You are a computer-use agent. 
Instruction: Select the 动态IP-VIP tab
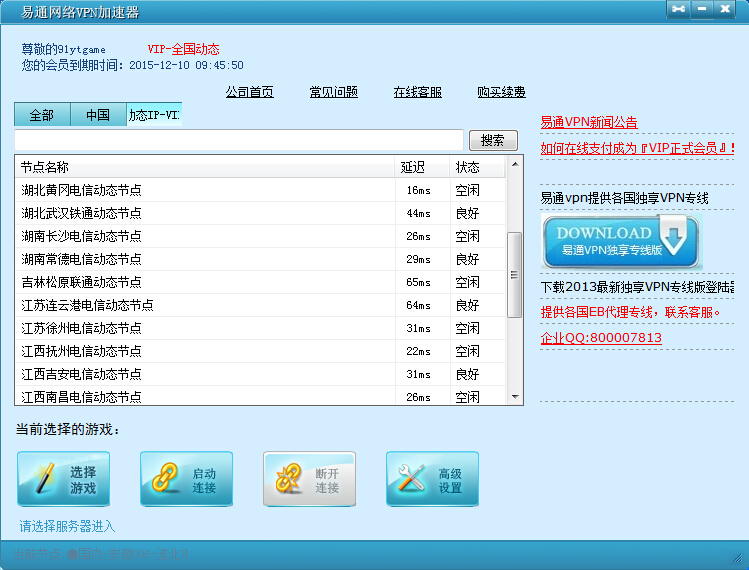click(154, 115)
